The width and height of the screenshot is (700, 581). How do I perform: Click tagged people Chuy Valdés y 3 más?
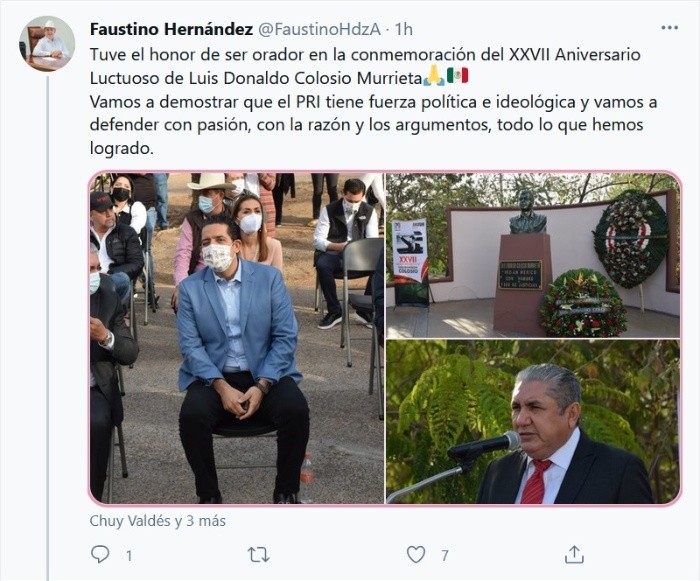tap(158, 521)
